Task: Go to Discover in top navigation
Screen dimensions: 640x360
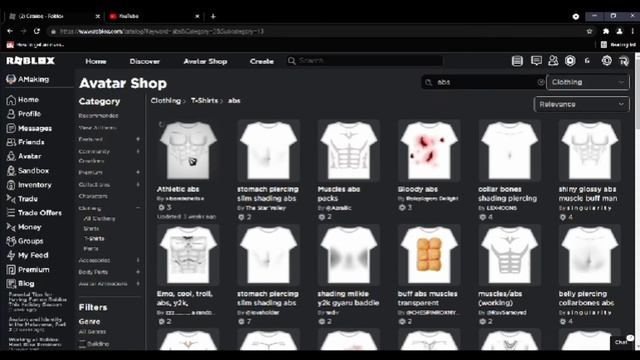Action: [x=144, y=61]
